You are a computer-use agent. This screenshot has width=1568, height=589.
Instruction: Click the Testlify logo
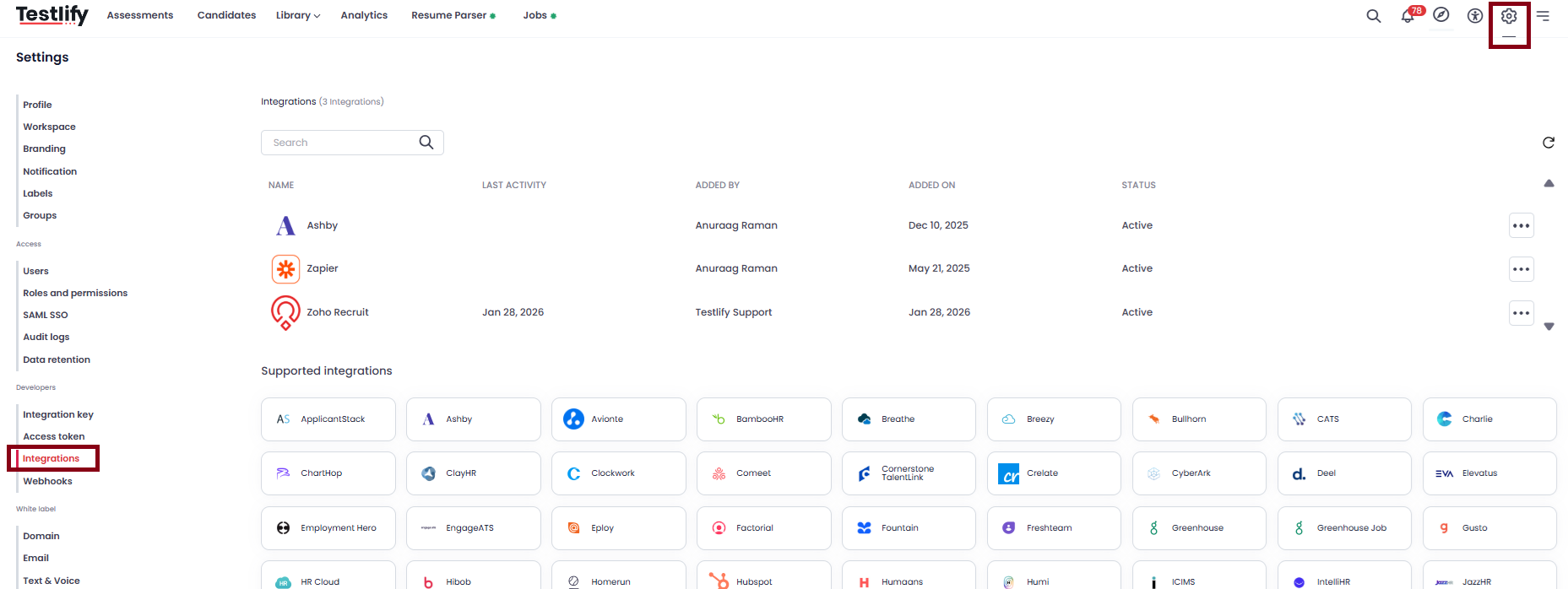point(52,15)
